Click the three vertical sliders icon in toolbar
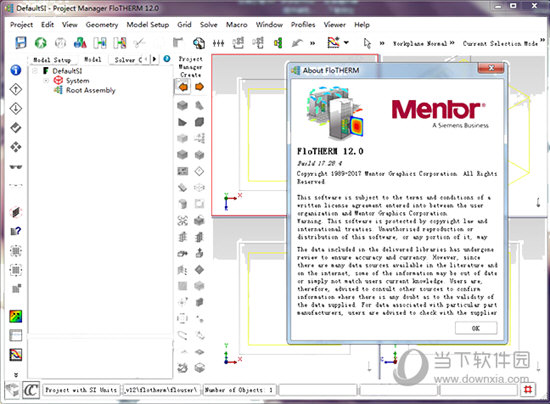This screenshot has height=404, width=550. point(218,43)
